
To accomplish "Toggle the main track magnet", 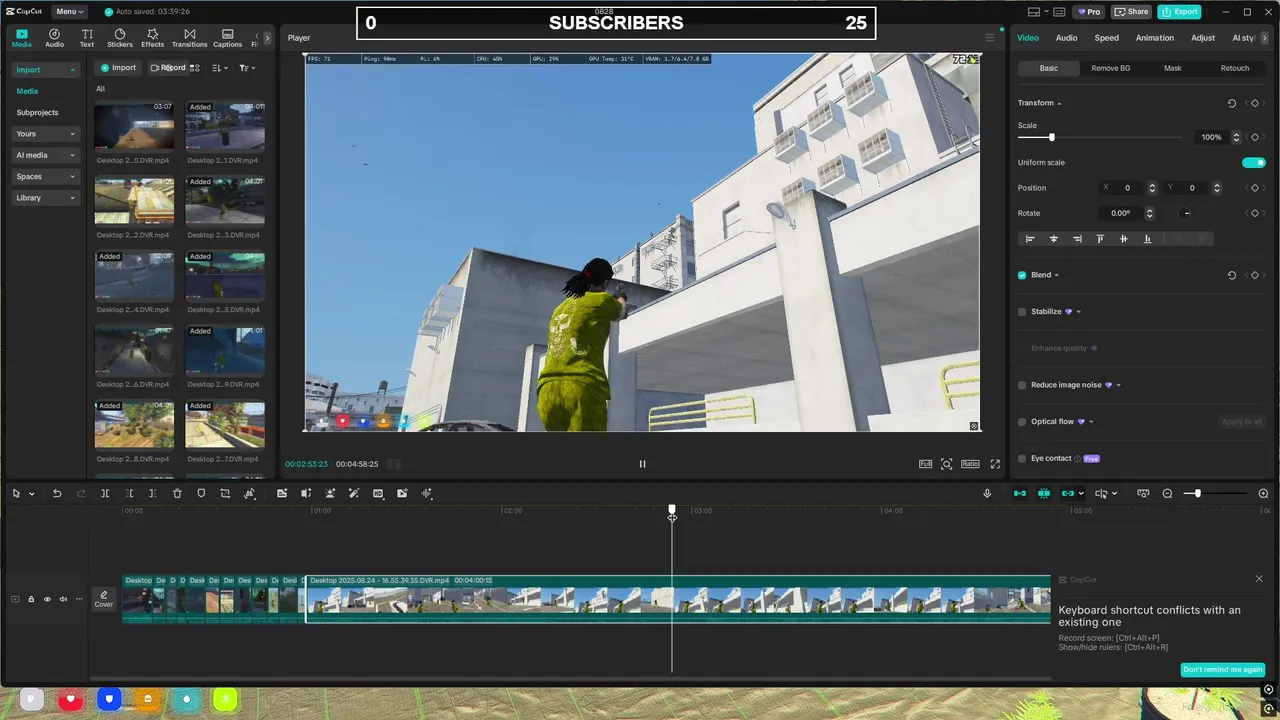I will pyautogui.click(x=1020, y=493).
